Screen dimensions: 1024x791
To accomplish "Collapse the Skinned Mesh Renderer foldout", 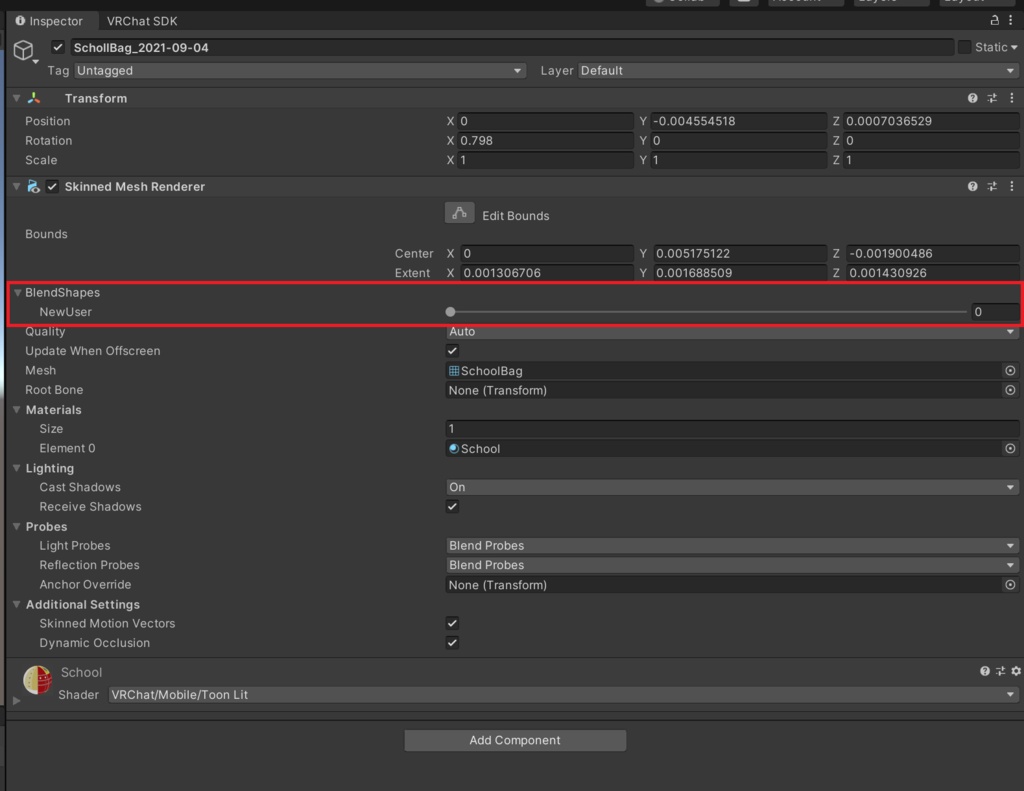I will 16,186.
